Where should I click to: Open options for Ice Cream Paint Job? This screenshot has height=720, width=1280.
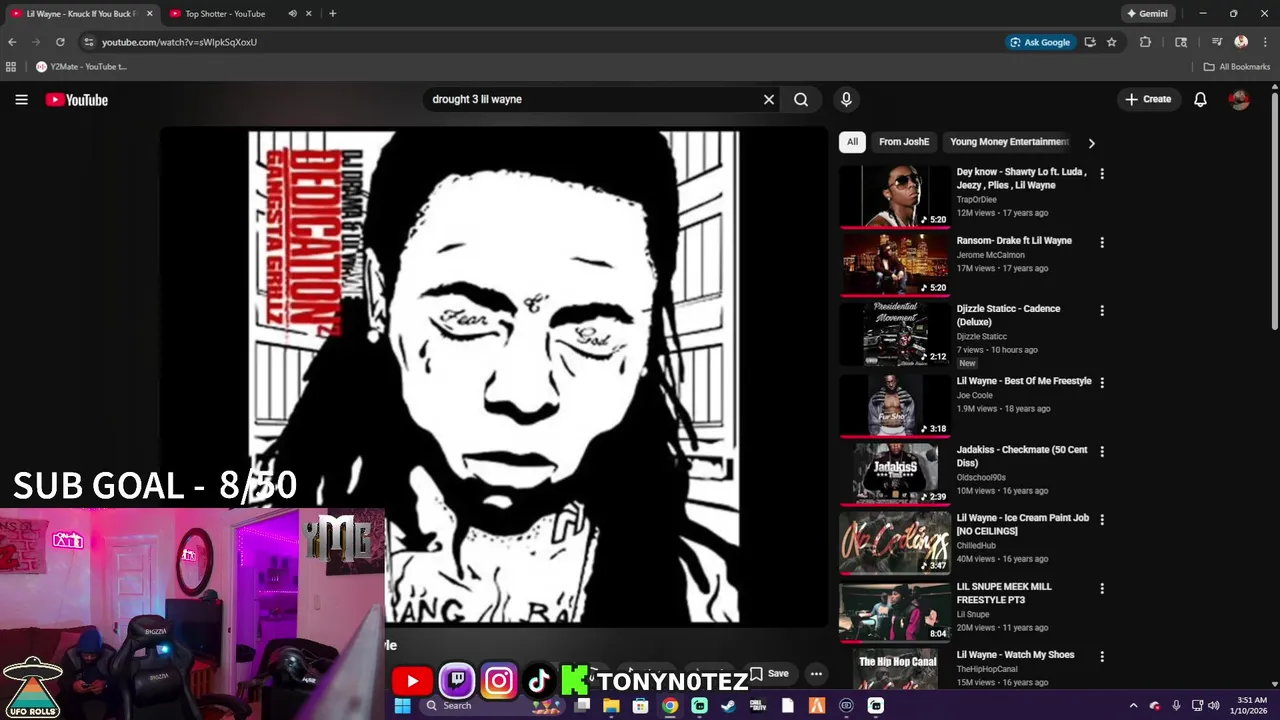tap(1102, 519)
